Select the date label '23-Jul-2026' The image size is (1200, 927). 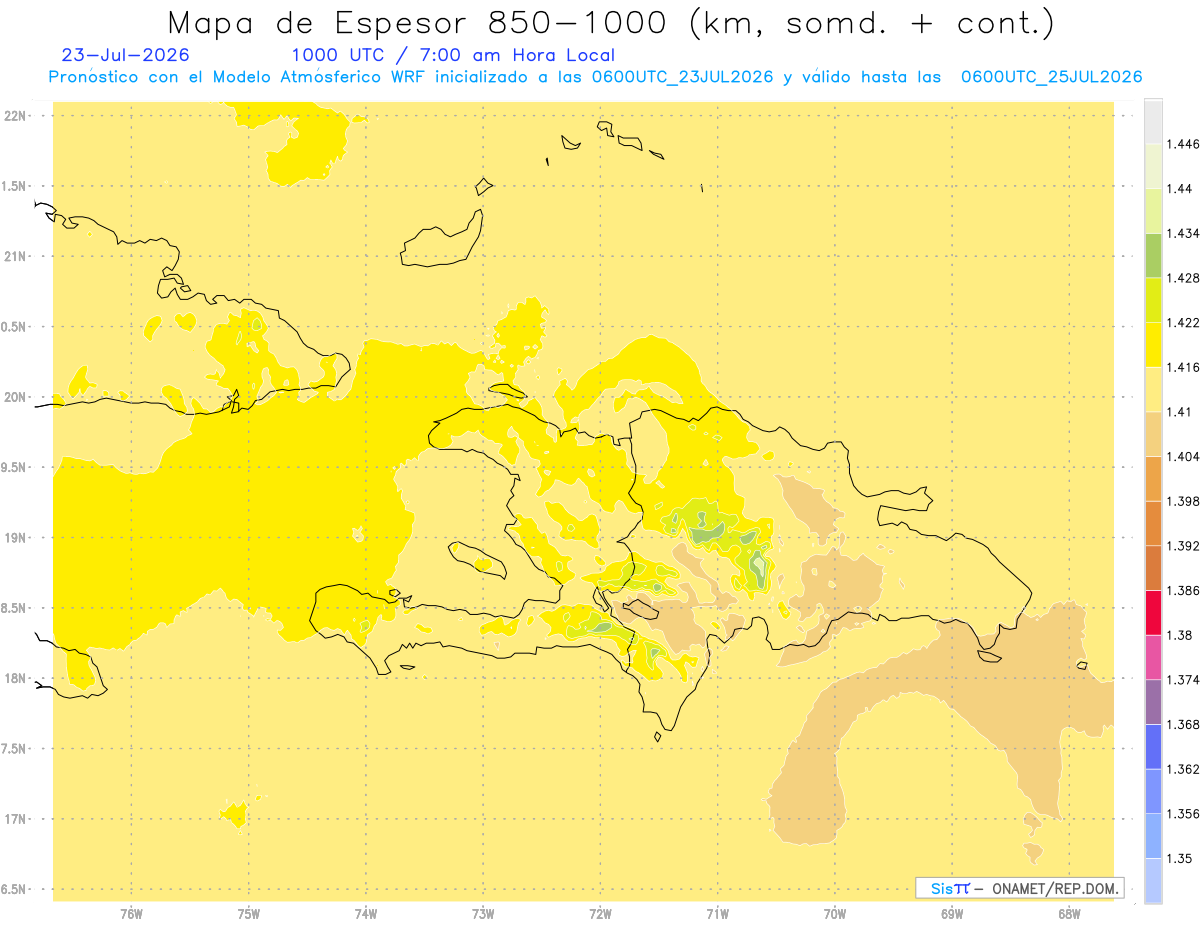pyautogui.click(x=125, y=55)
